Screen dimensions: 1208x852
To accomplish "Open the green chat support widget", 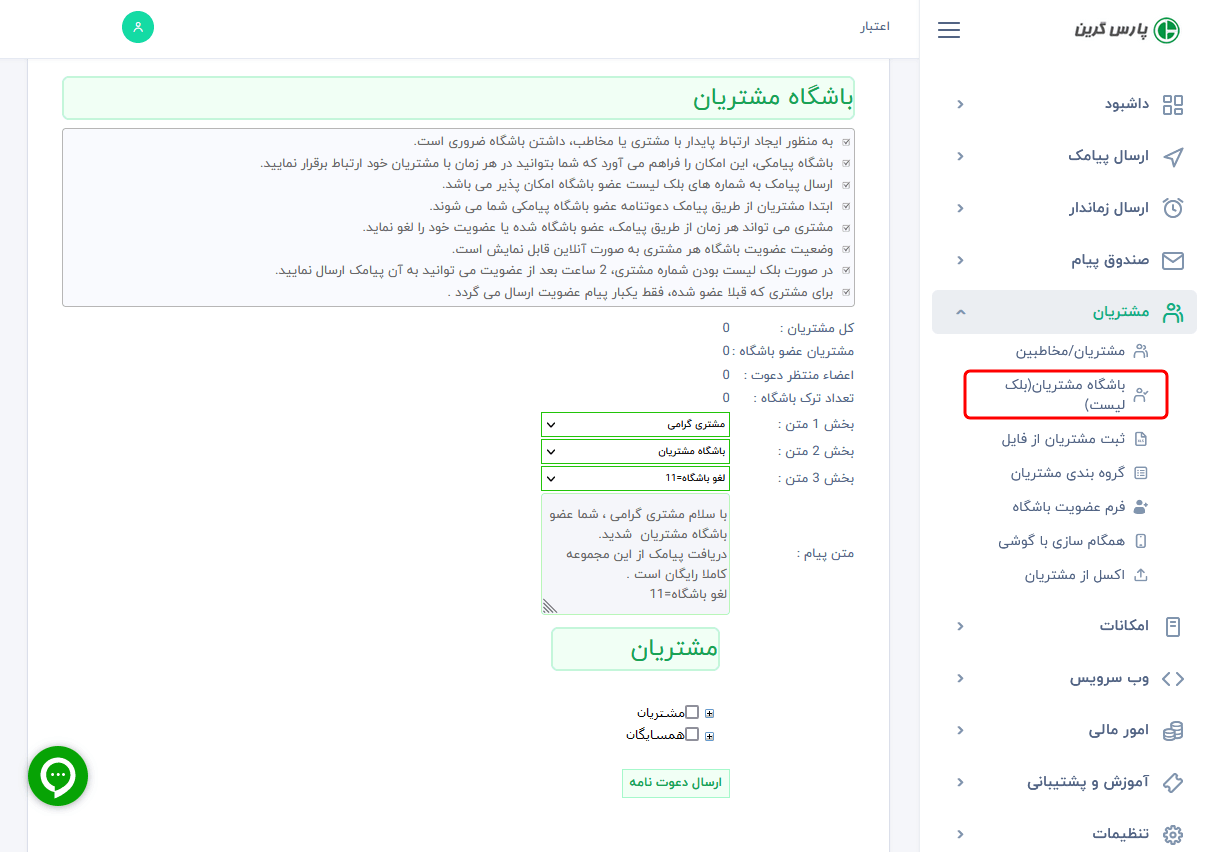I will 57,775.
